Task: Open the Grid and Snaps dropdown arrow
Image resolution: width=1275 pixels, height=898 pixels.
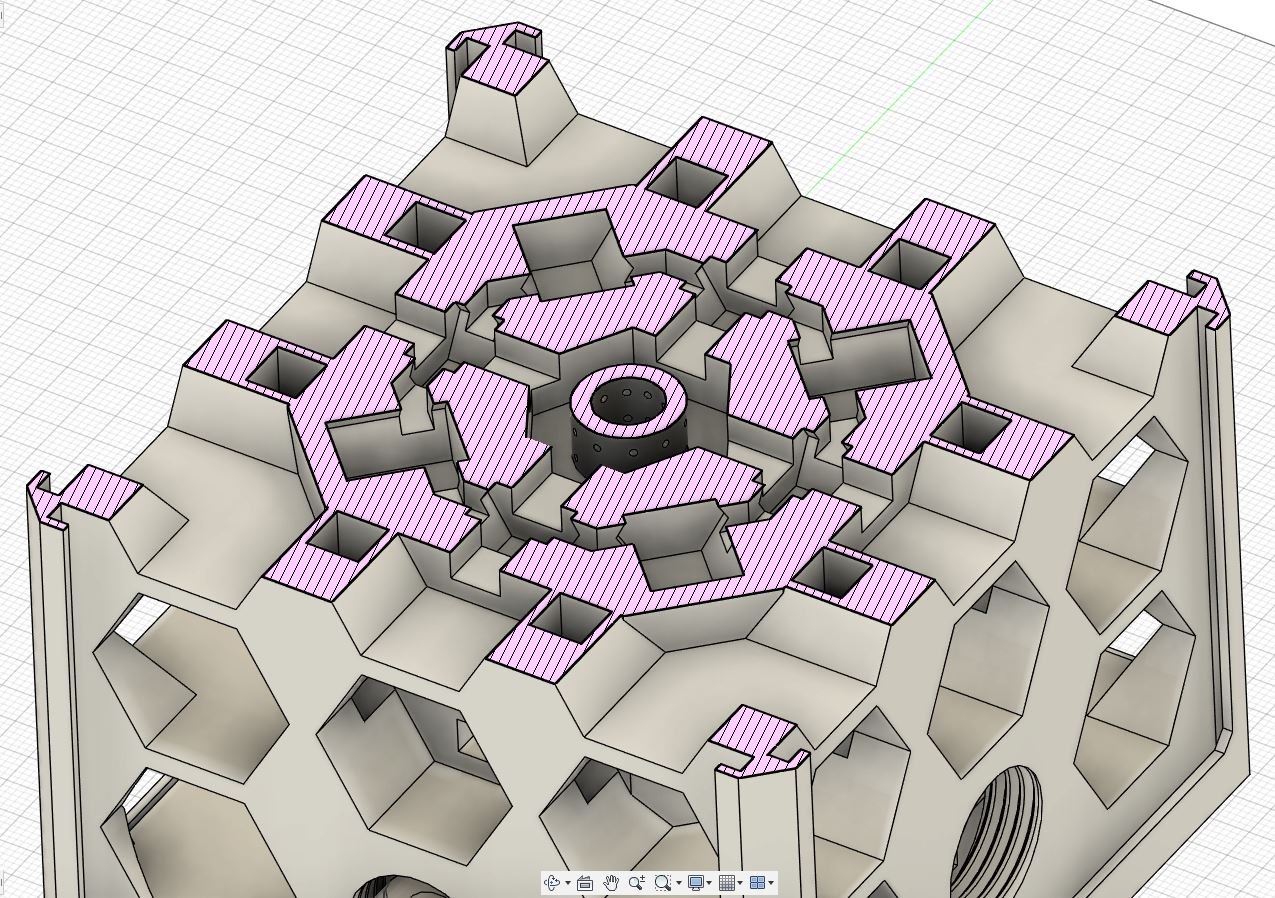Action: 740,883
